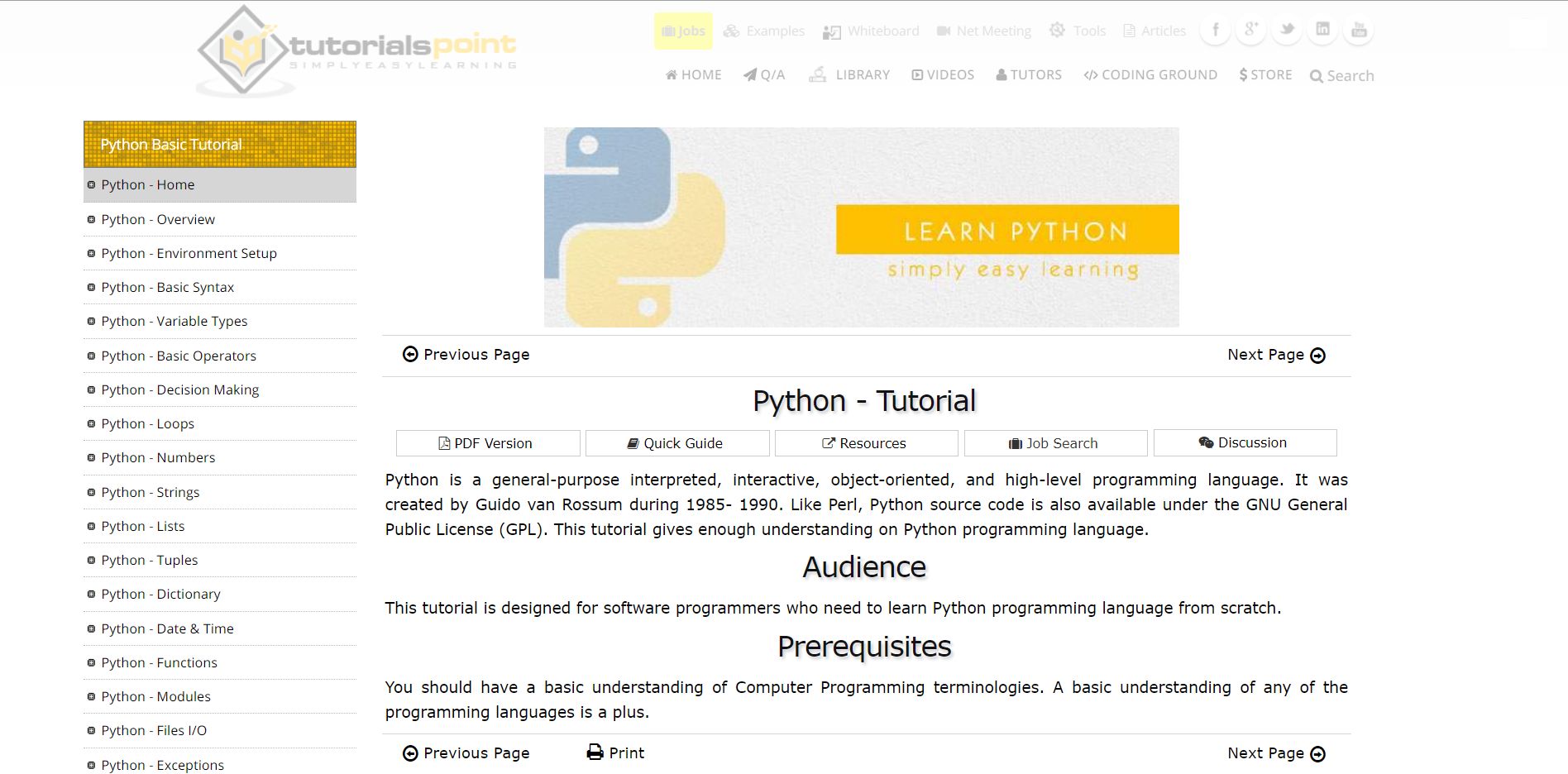This screenshot has height=774, width=1568.
Task: Open the Quick Guide button
Action: click(x=677, y=443)
